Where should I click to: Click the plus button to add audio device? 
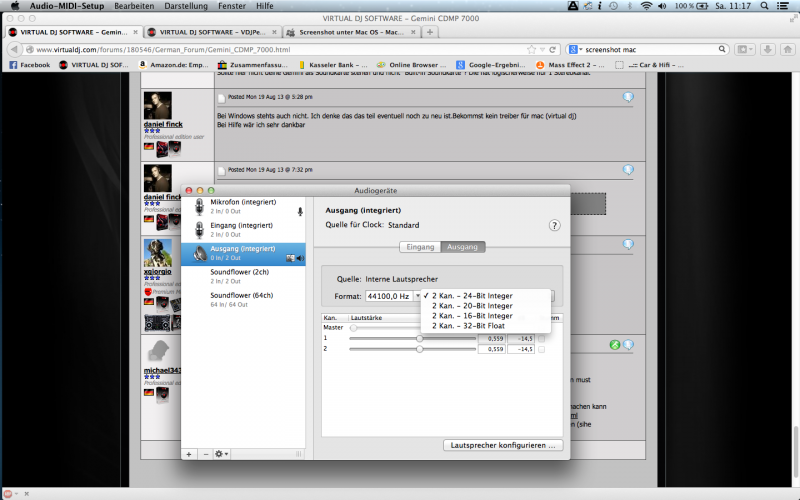point(190,453)
